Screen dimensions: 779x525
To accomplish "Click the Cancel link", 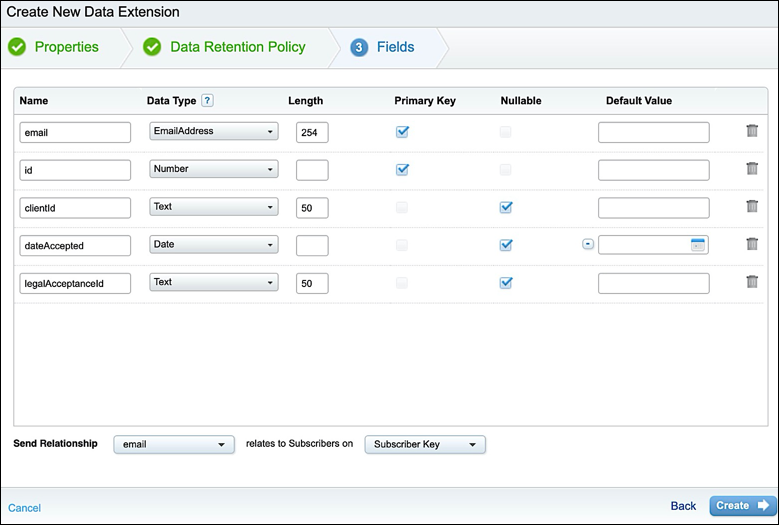I will (x=25, y=508).
